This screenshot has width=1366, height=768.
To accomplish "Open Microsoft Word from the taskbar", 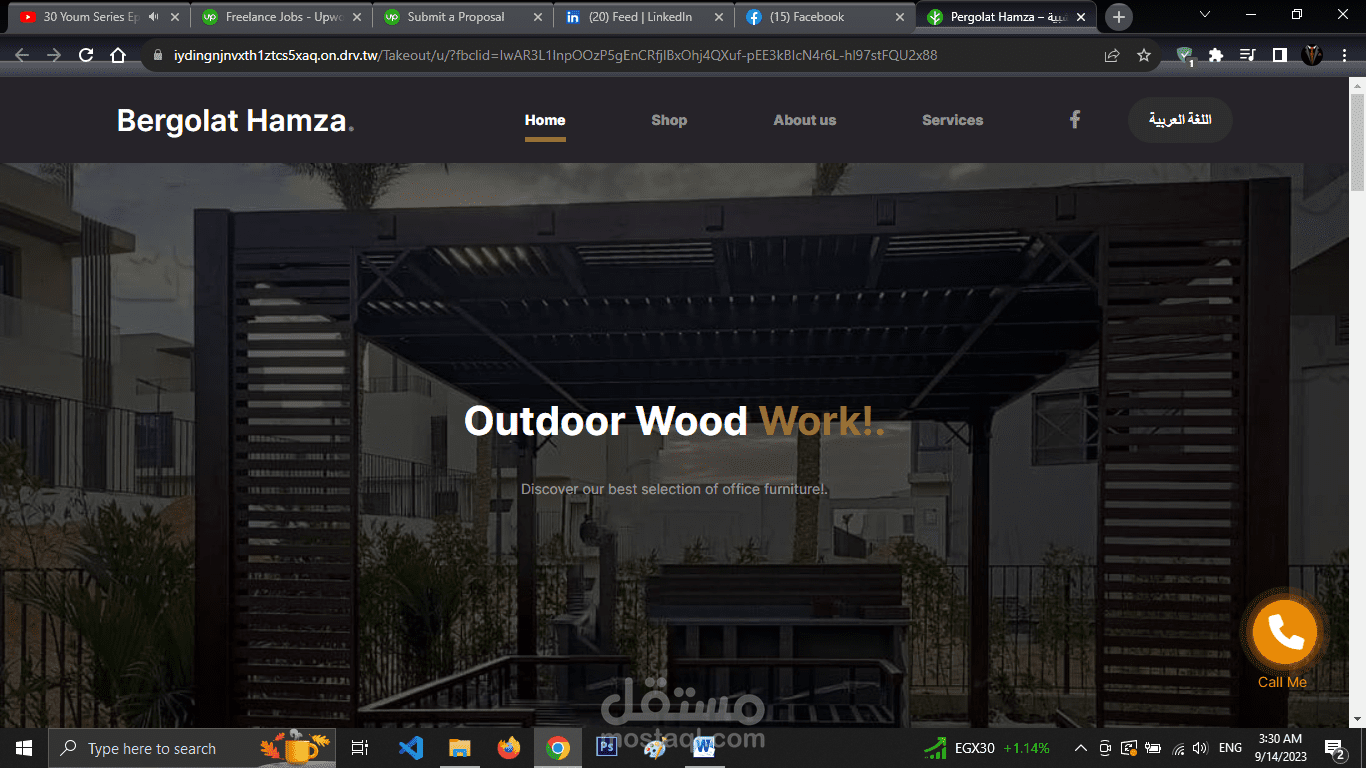I will tap(704, 748).
